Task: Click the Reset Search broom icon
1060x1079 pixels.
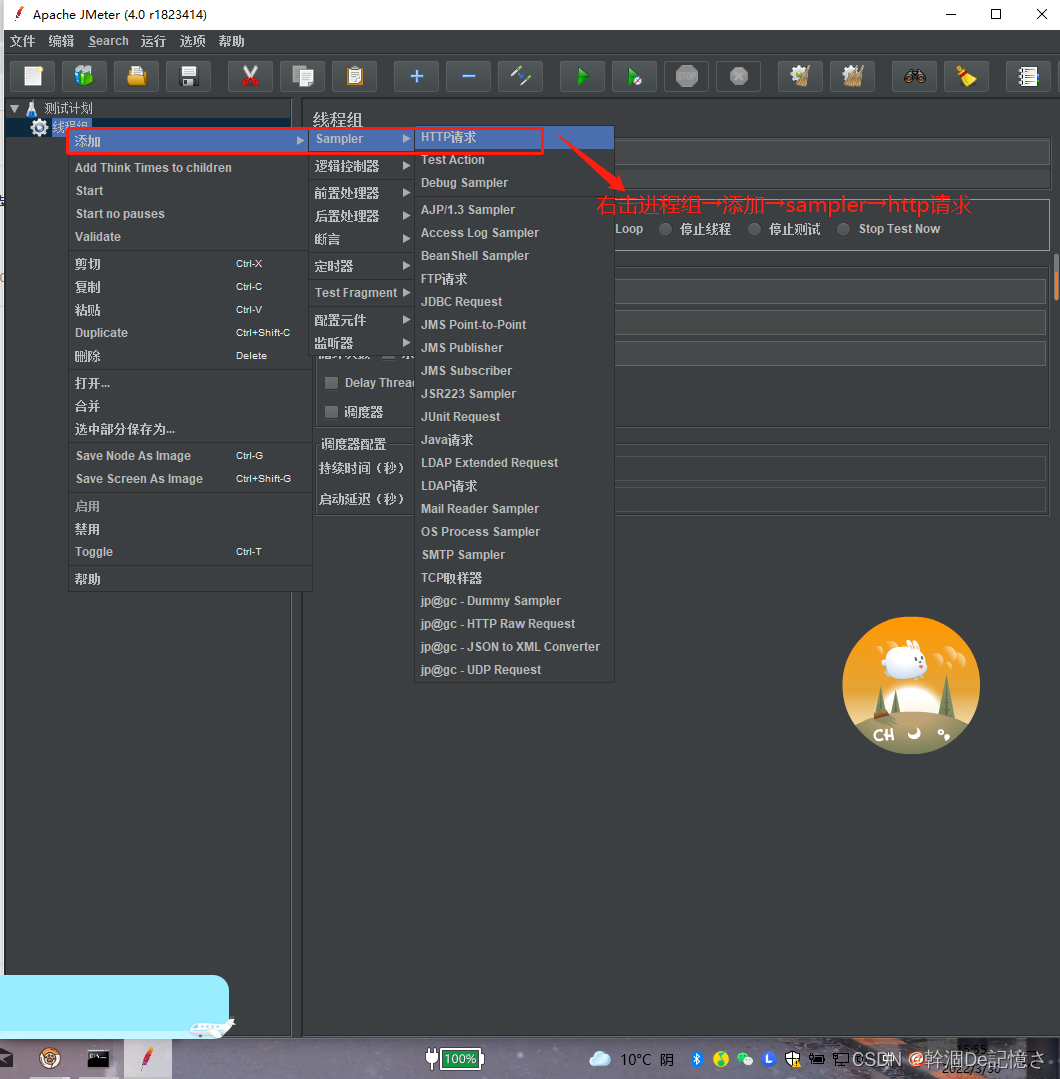Action: click(966, 76)
